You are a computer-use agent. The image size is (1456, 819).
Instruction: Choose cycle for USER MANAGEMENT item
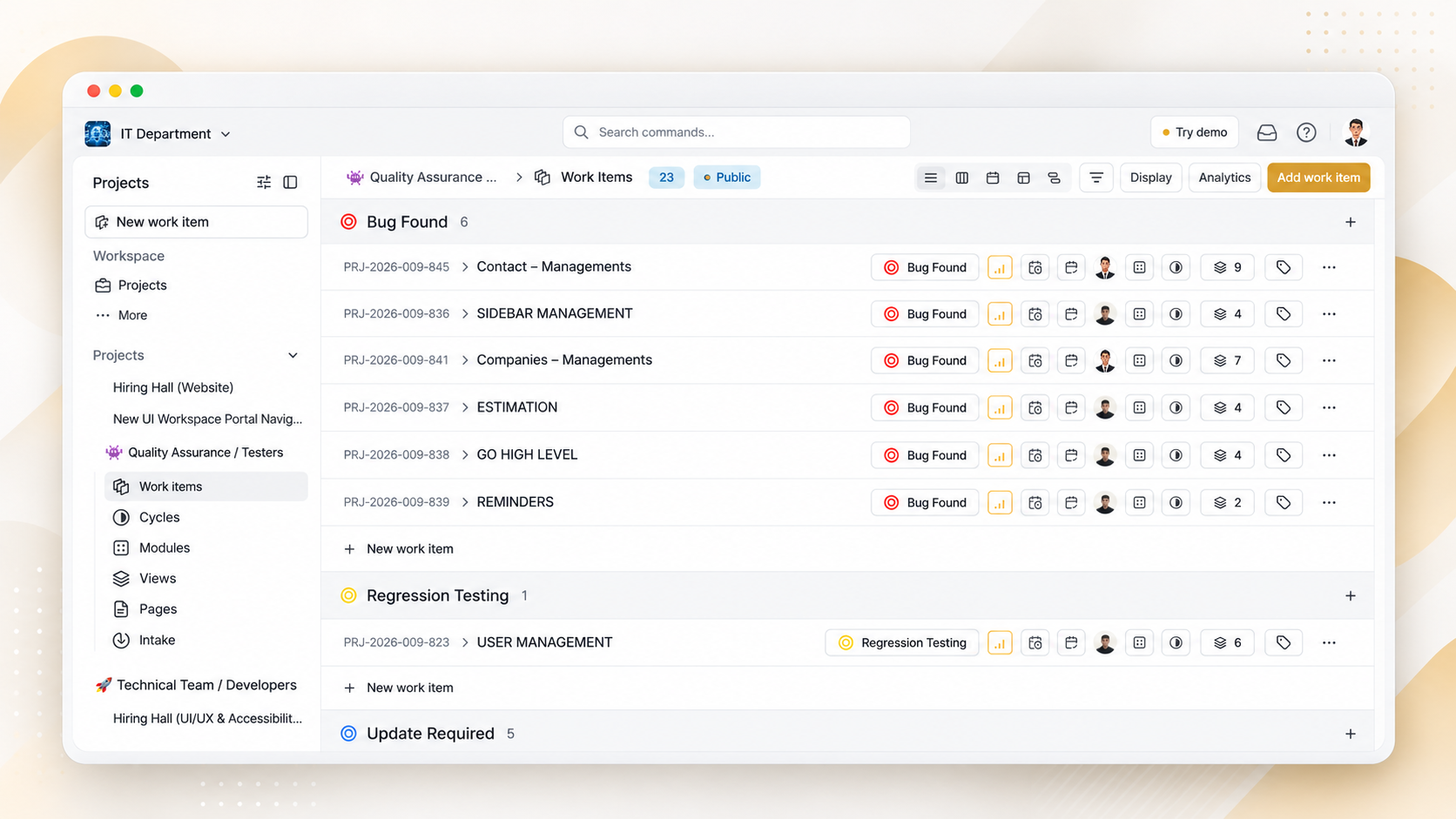click(x=1176, y=642)
